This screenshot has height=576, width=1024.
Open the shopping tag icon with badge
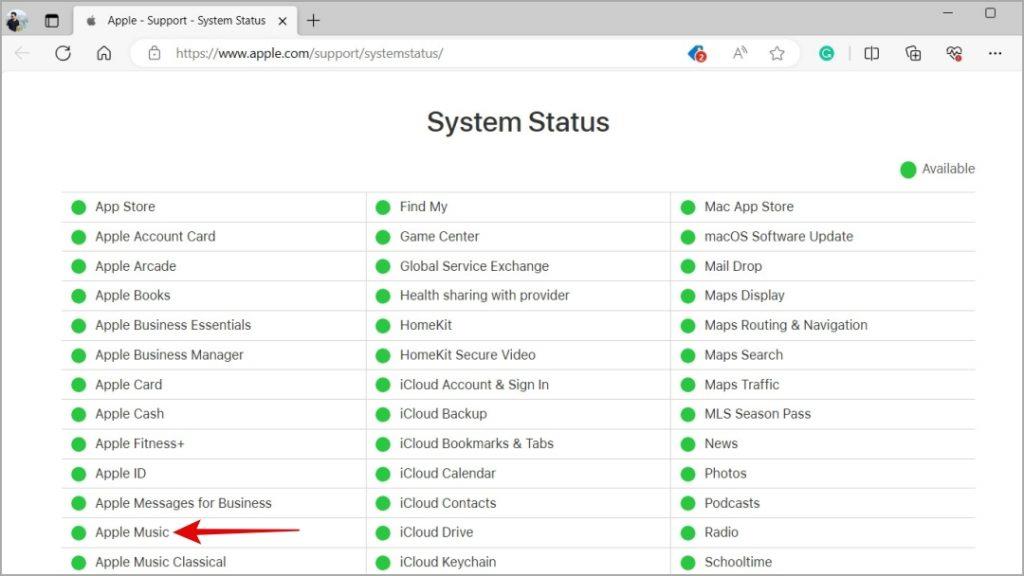pos(697,54)
